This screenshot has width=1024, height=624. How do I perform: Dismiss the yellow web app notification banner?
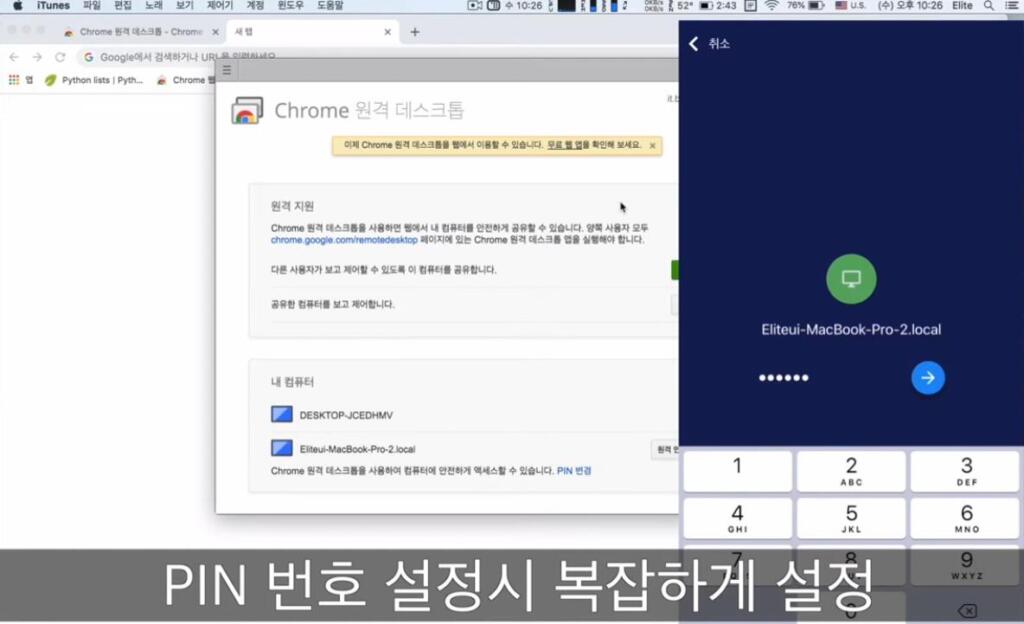[x=652, y=145]
